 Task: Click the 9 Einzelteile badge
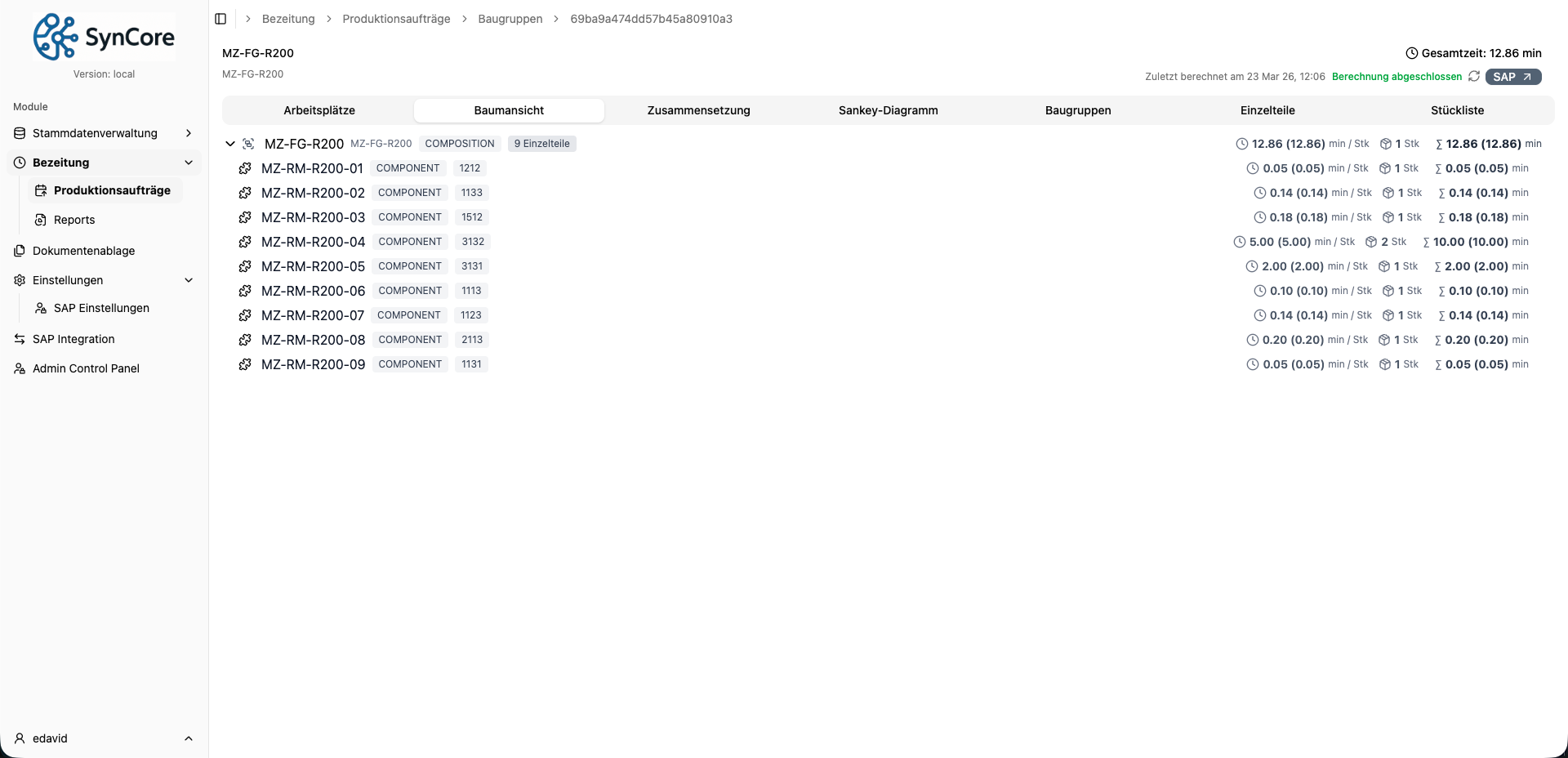[541, 144]
